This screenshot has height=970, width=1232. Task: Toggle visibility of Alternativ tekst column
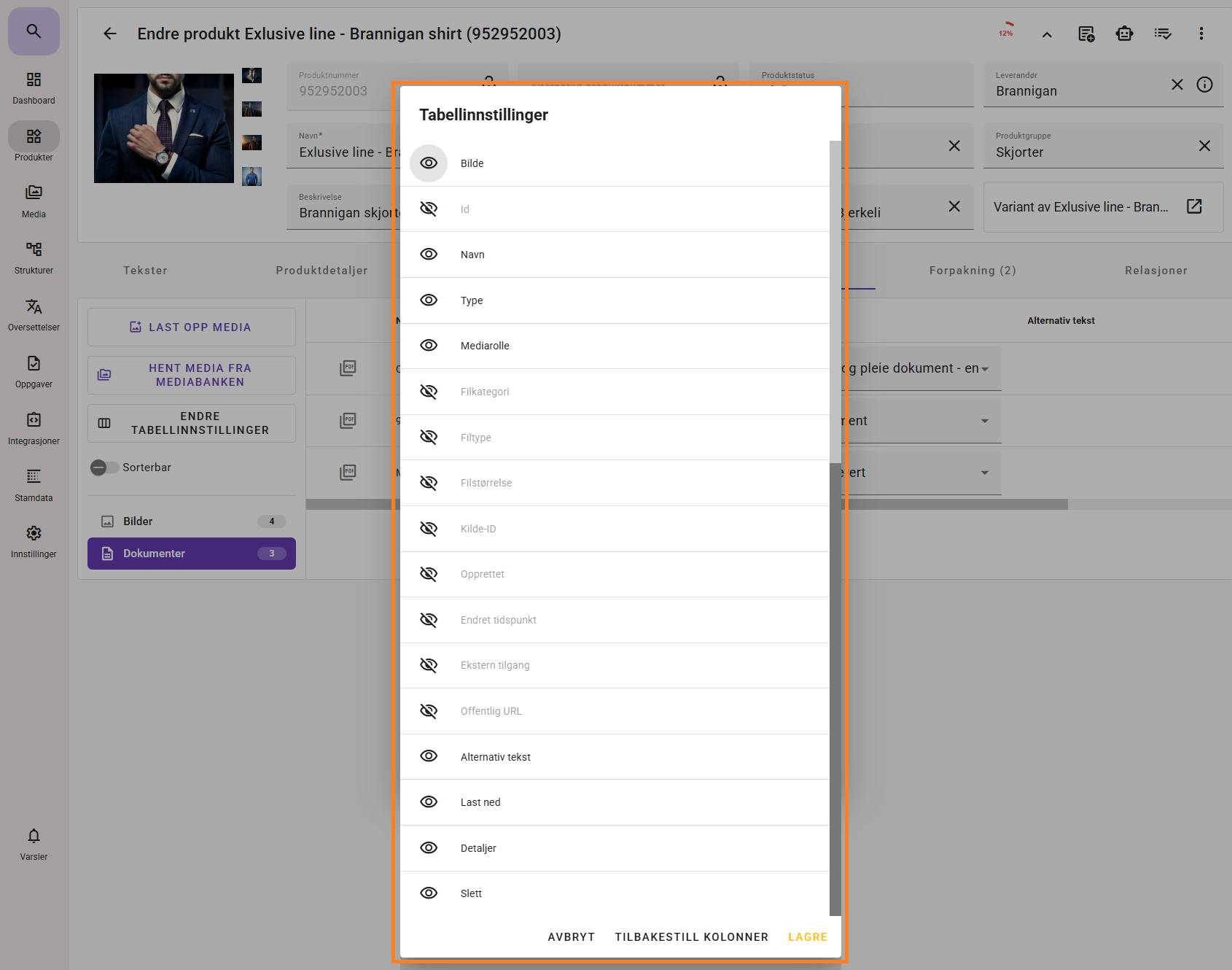(429, 756)
